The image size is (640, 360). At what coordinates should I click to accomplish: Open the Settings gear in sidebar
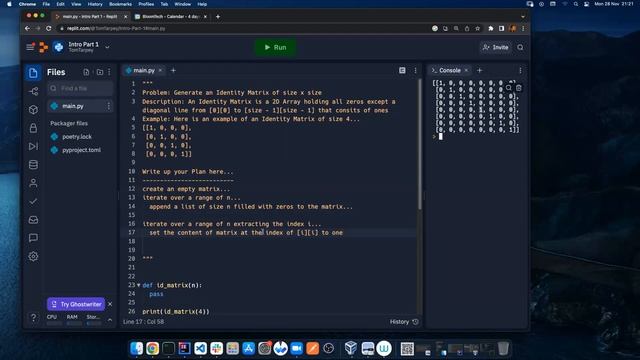33,256
